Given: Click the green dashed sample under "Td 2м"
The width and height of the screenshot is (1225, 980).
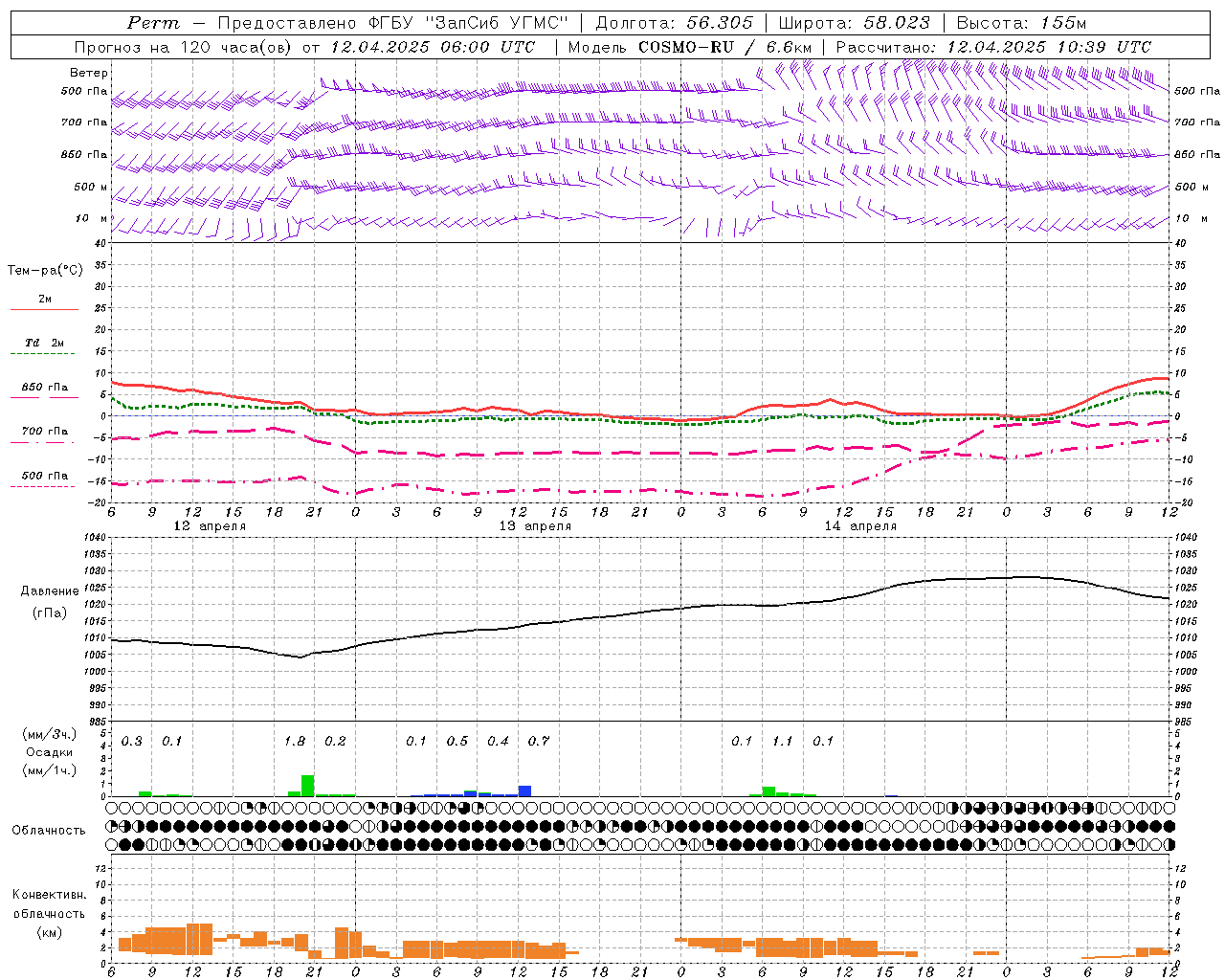Looking at the screenshot, I should (42, 353).
